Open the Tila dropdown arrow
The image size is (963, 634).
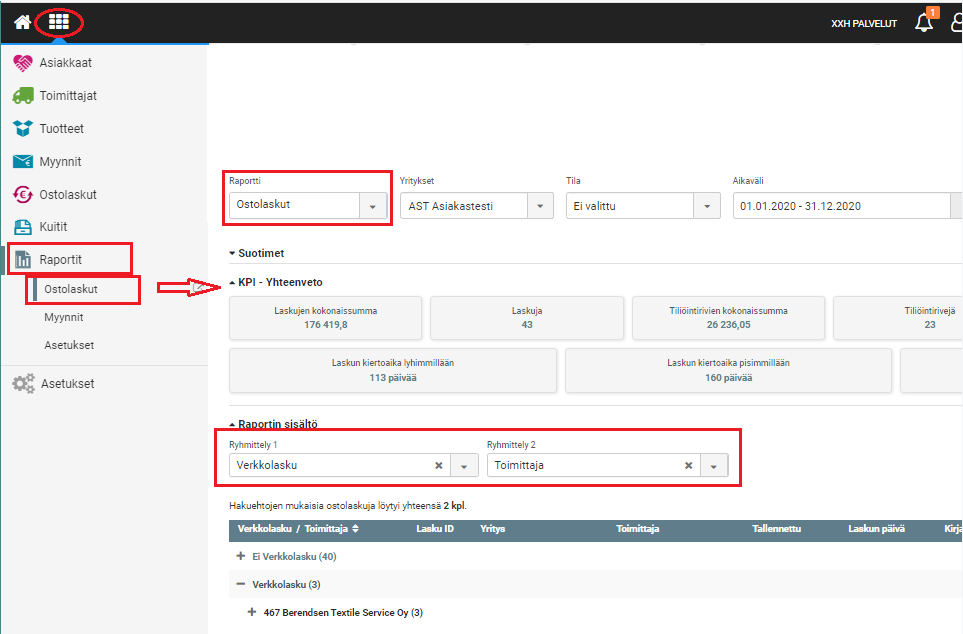pos(707,206)
